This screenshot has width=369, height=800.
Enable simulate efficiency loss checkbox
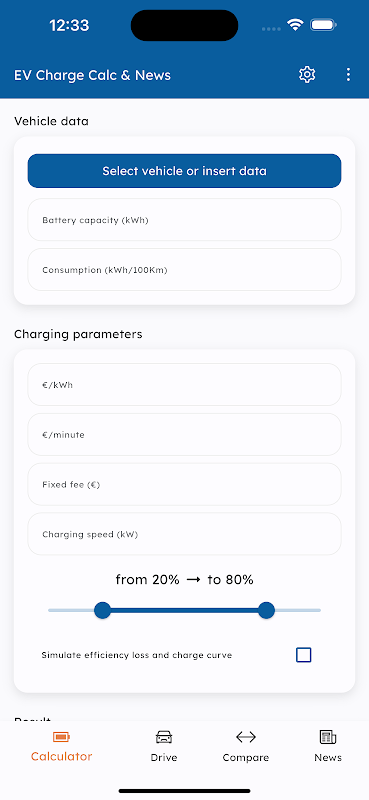[304, 655]
